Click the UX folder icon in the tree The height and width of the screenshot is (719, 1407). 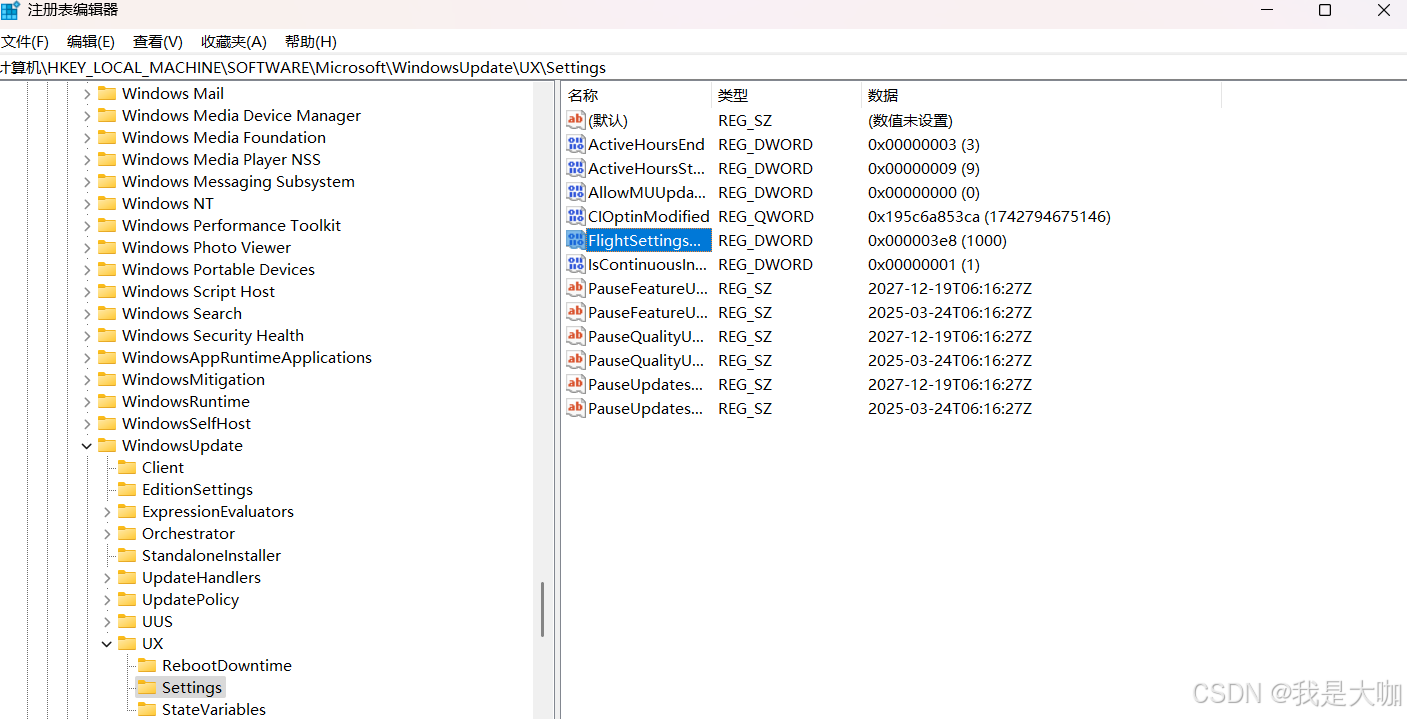point(129,643)
